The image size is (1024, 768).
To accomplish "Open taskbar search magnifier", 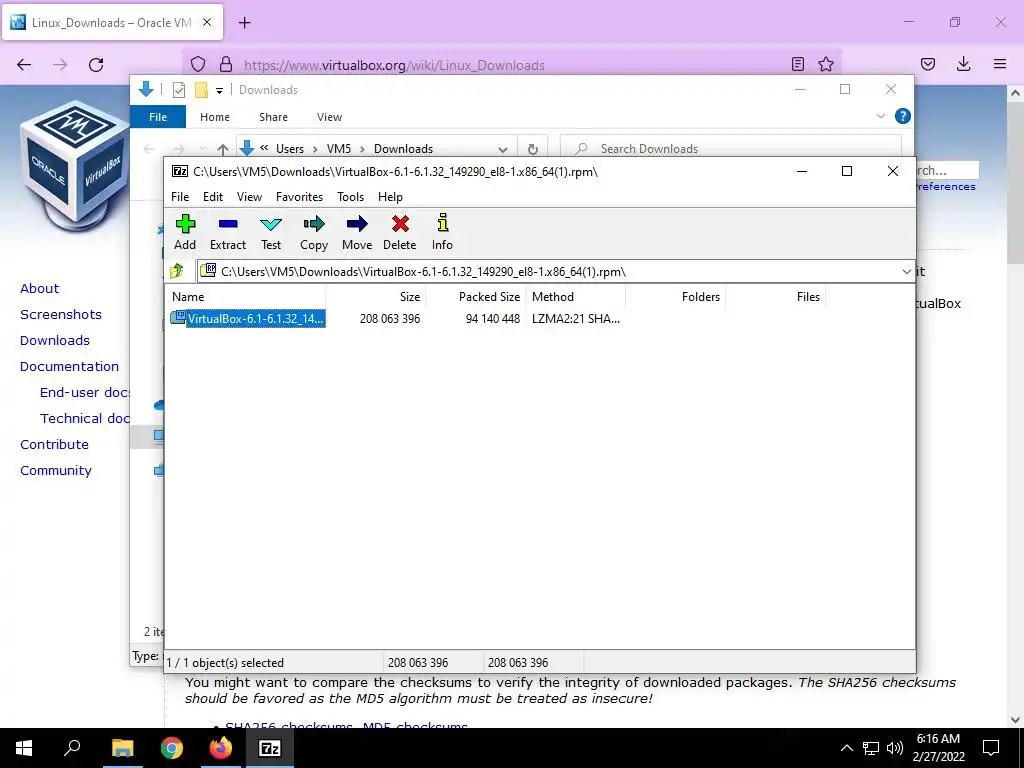I will (x=72, y=748).
